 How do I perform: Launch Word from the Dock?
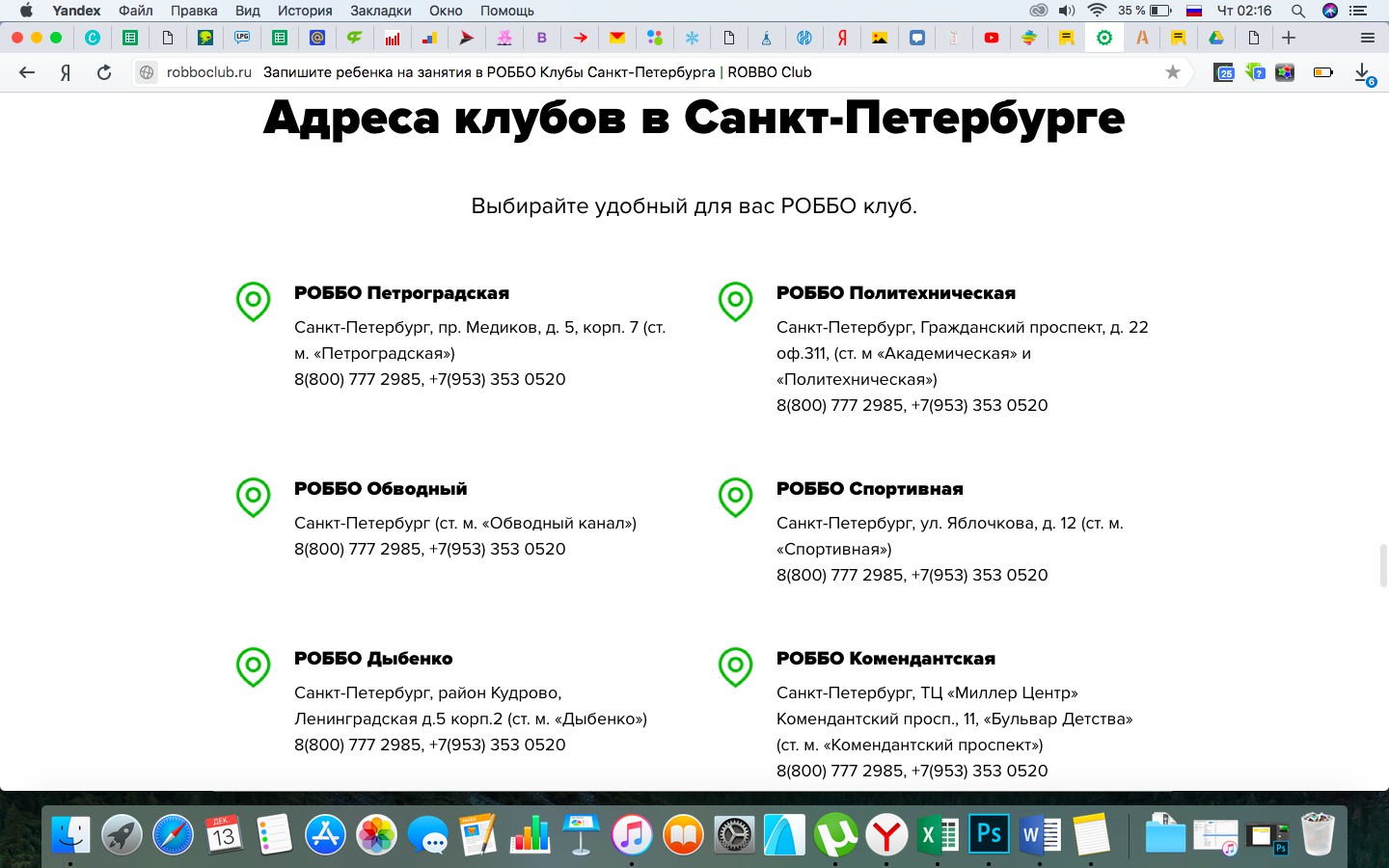coord(1040,834)
